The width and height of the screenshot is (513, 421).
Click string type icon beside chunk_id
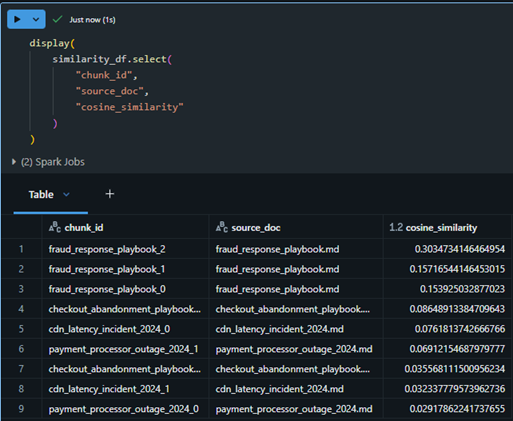[55, 227]
